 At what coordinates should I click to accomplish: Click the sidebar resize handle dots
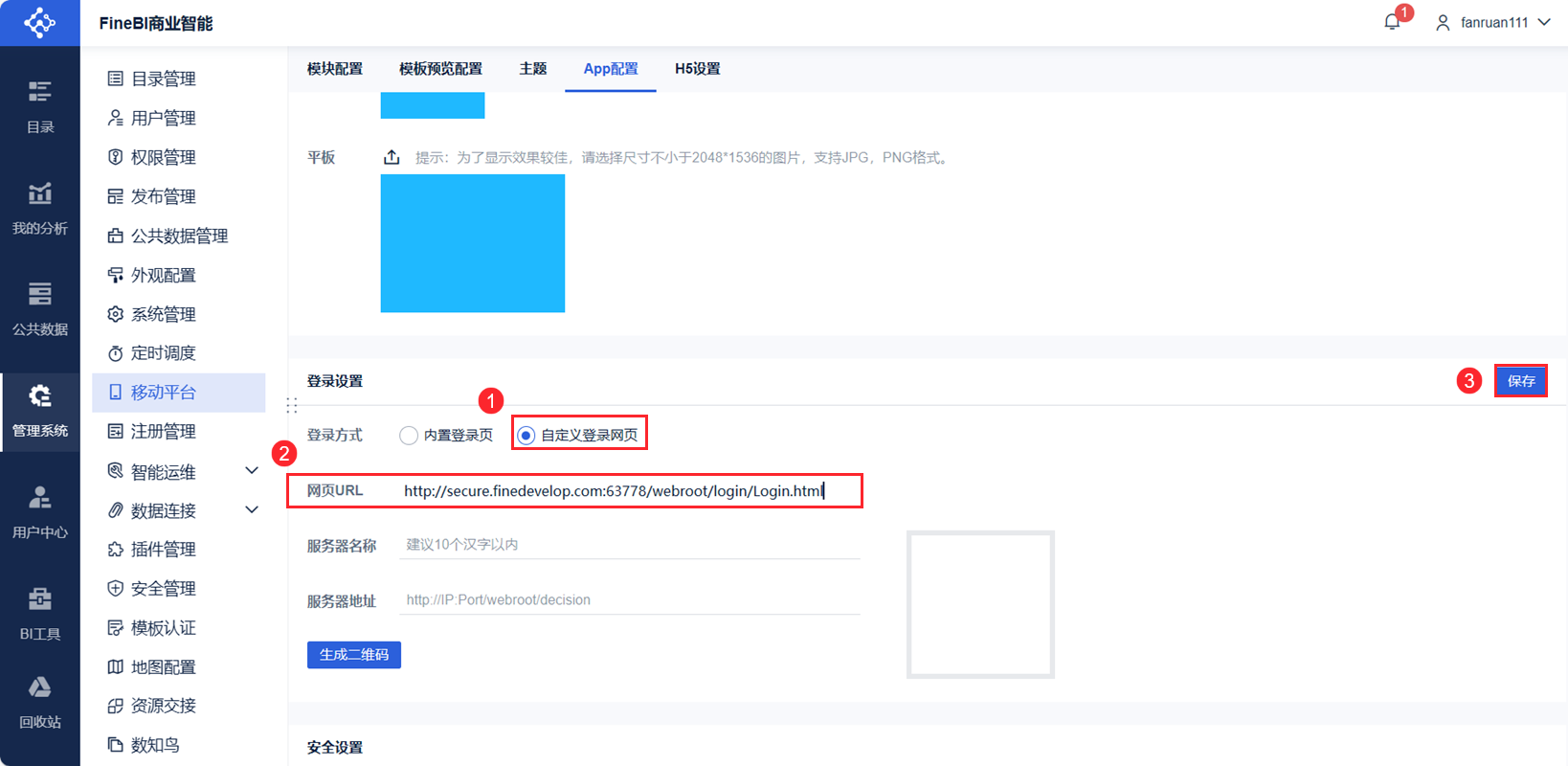pos(292,406)
